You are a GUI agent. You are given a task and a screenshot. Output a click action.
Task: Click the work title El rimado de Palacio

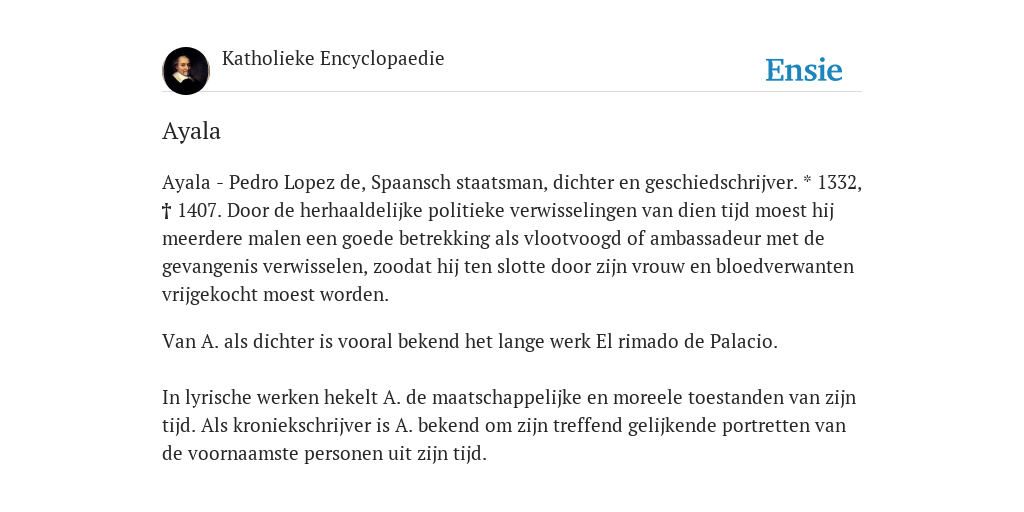point(686,342)
